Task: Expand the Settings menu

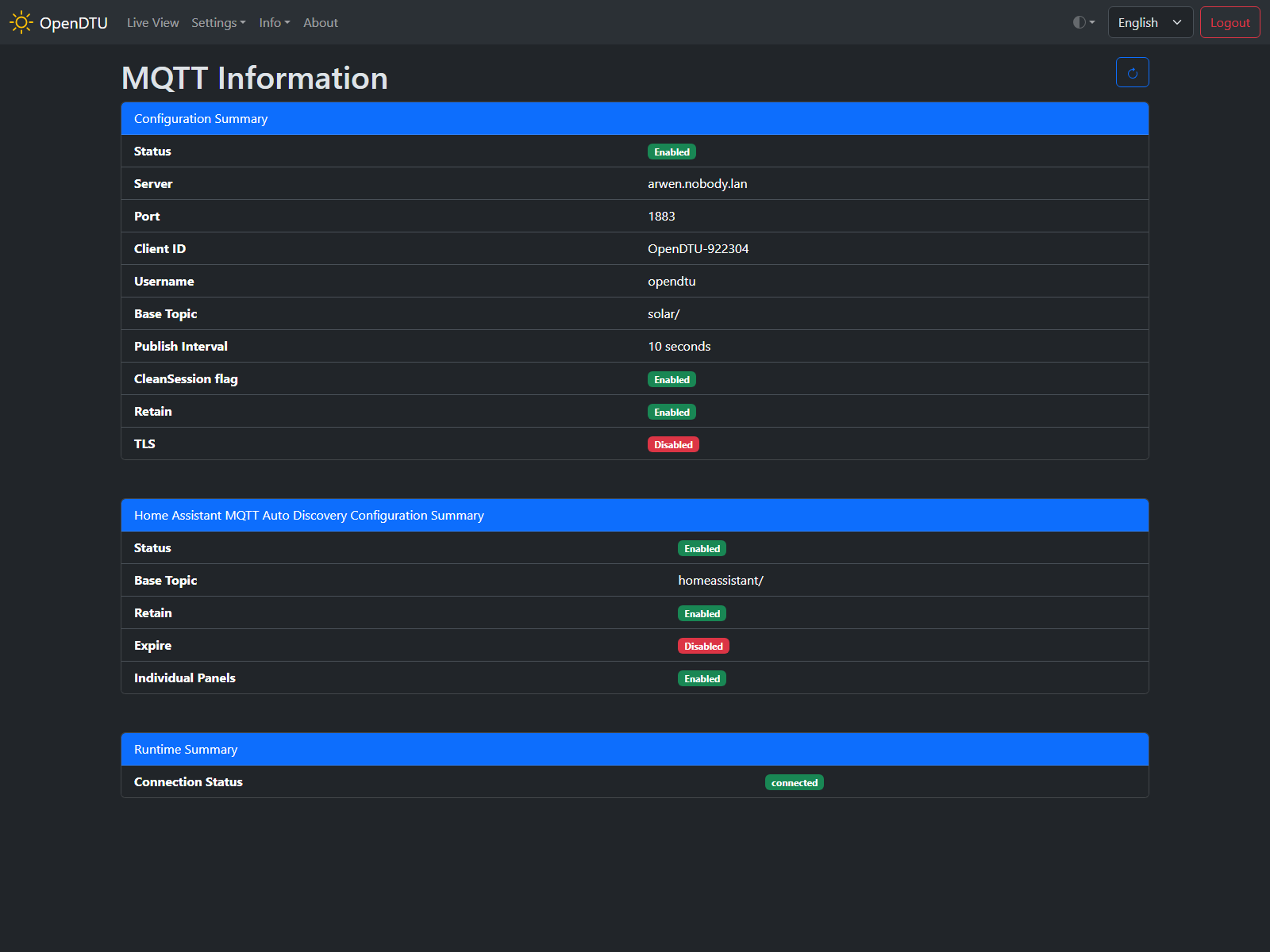Action: click(218, 23)
